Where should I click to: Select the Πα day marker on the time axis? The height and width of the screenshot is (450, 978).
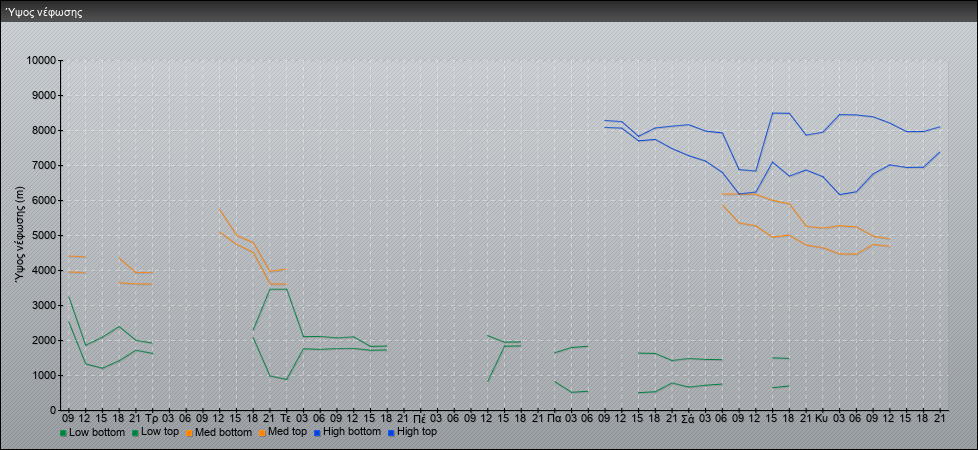tap(554, 416)
